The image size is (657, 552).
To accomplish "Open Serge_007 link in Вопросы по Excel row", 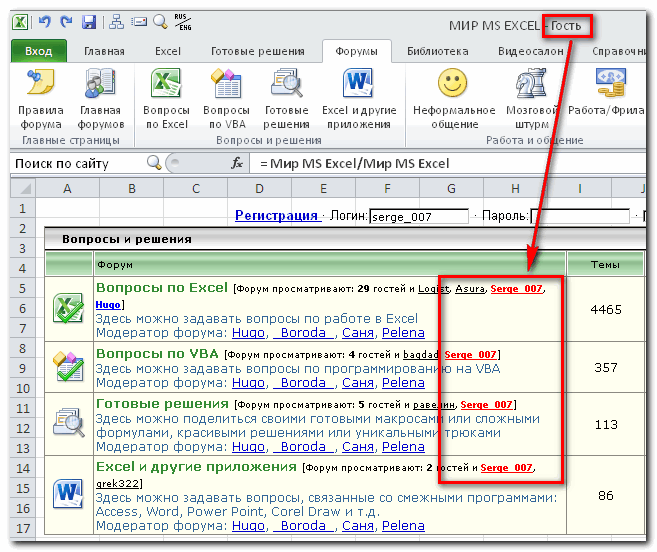I will tap(517, 289).
